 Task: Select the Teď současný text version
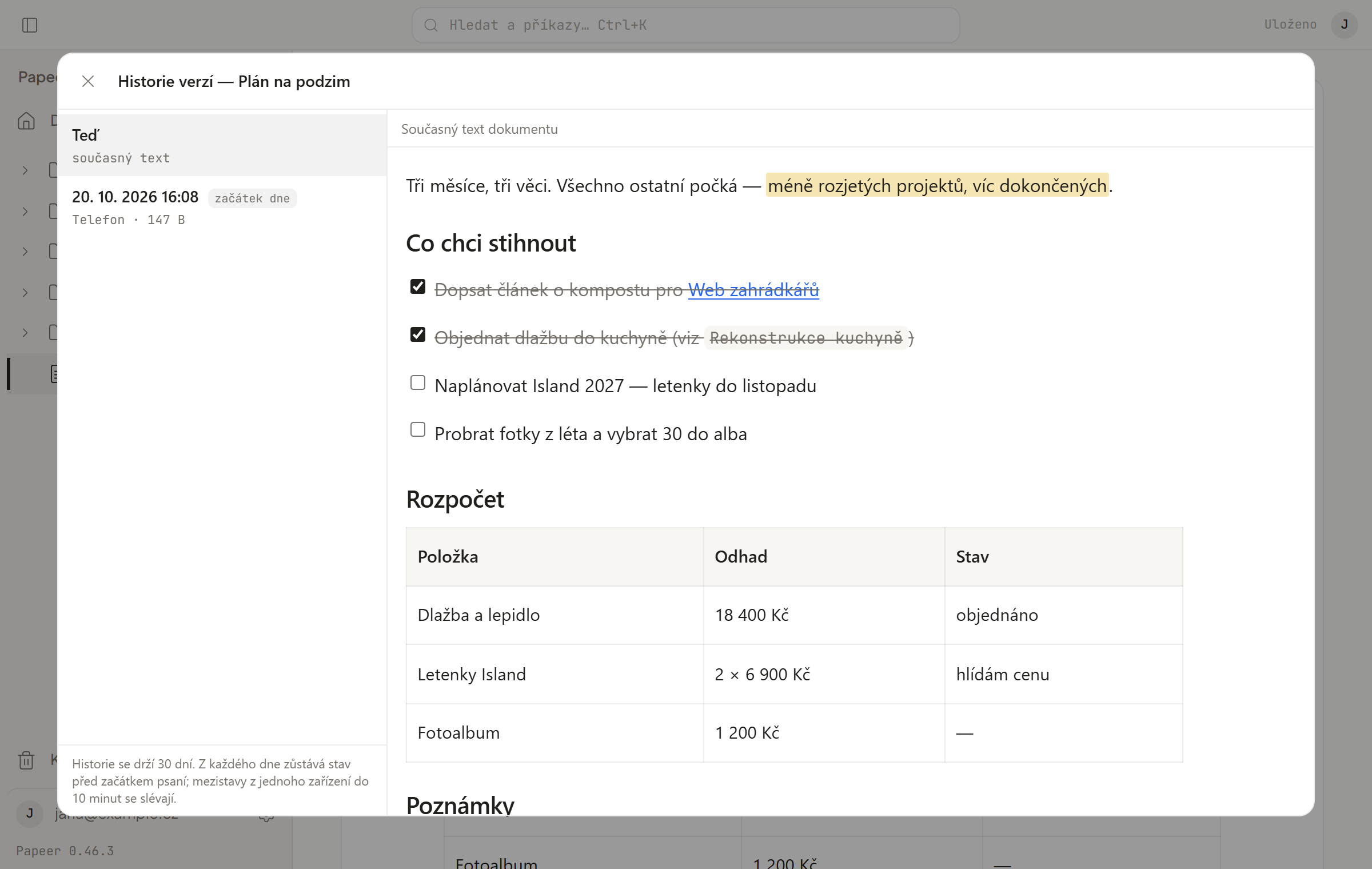222,145
